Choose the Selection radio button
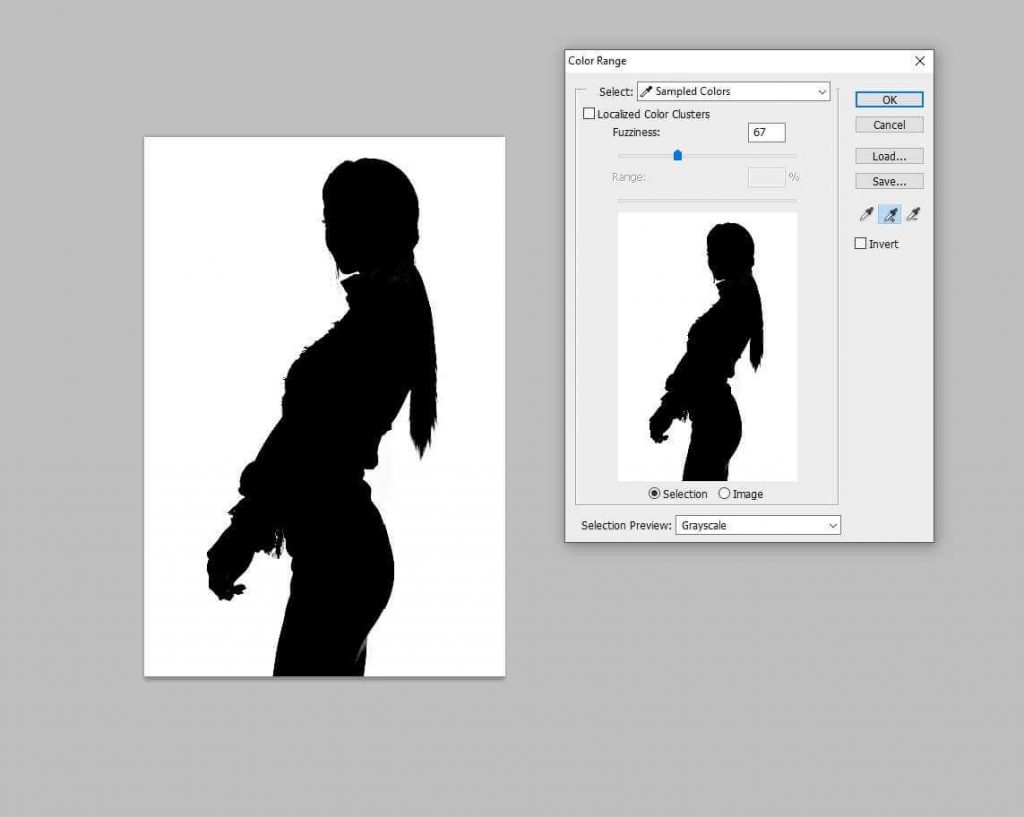Screen dimensions: 1024x817 point(655,494)
